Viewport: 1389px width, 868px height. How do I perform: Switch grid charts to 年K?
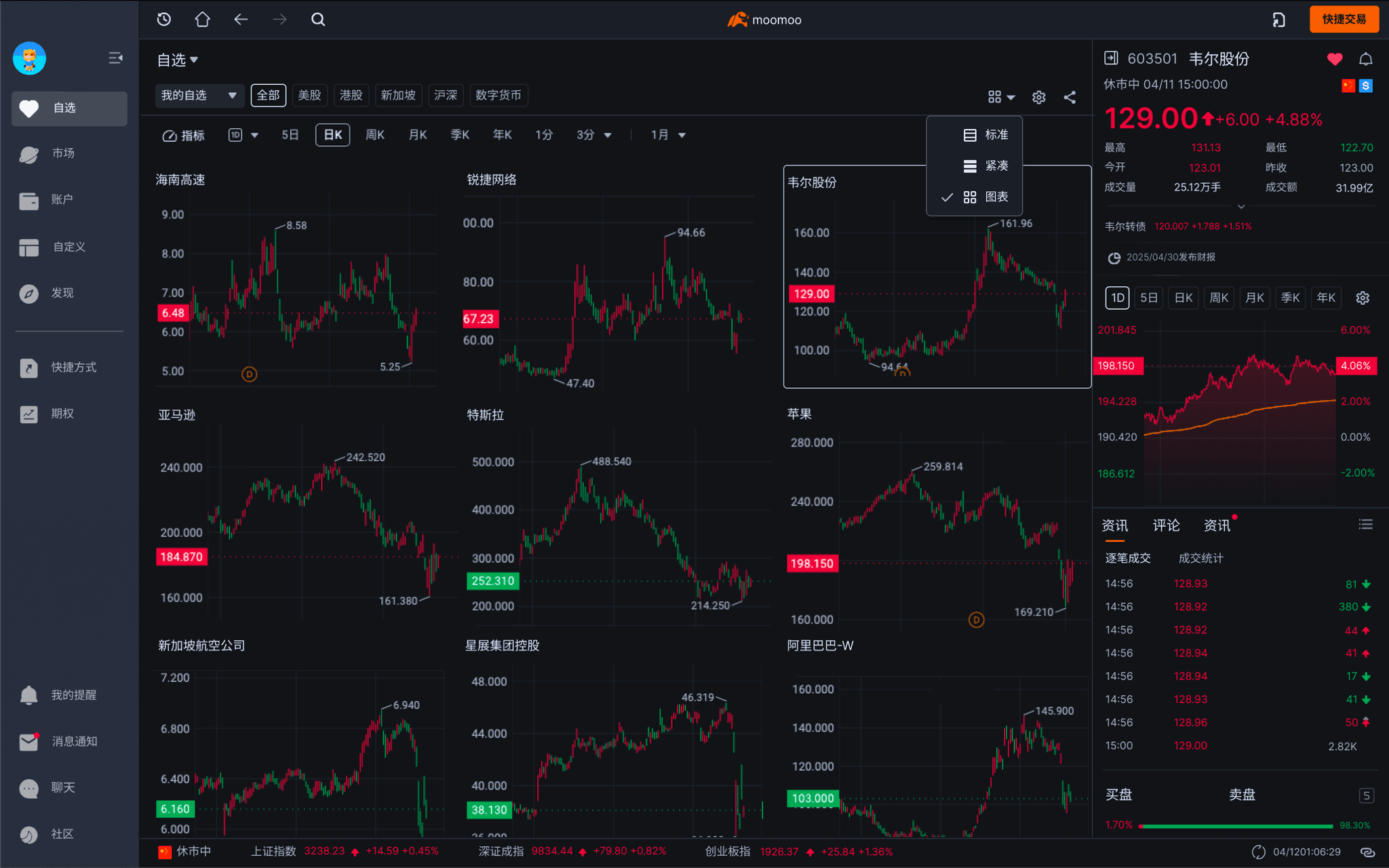tap(502, 135)
